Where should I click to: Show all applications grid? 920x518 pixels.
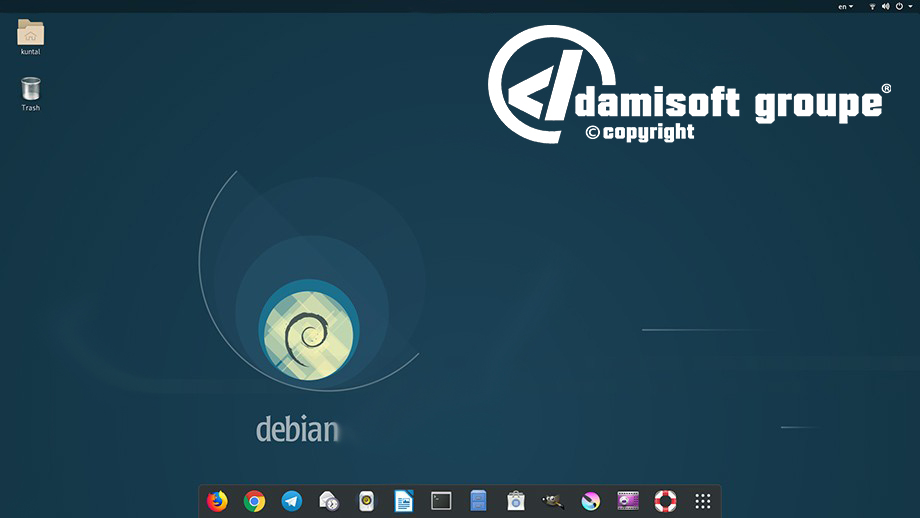[703, 501]
